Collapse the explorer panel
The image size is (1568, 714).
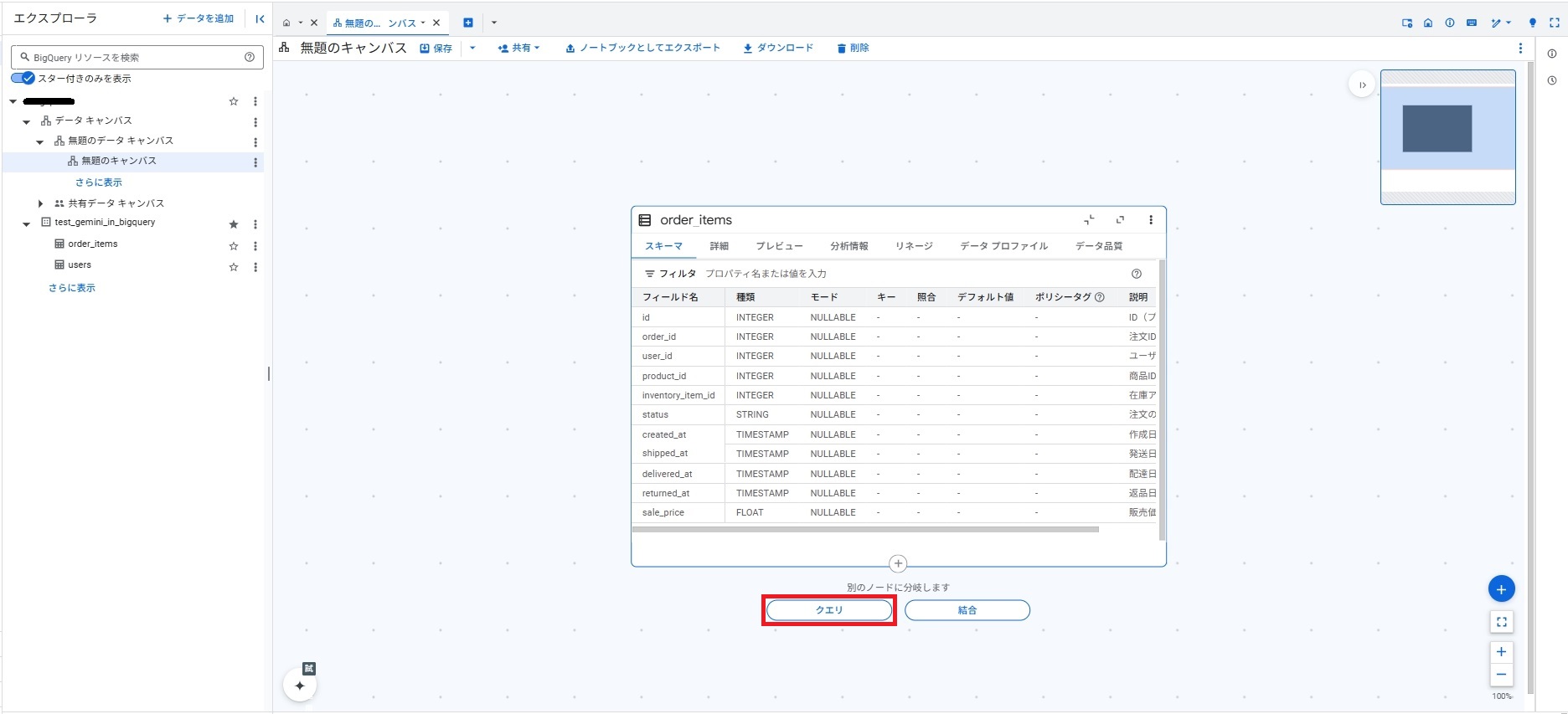tap(260, 18)
